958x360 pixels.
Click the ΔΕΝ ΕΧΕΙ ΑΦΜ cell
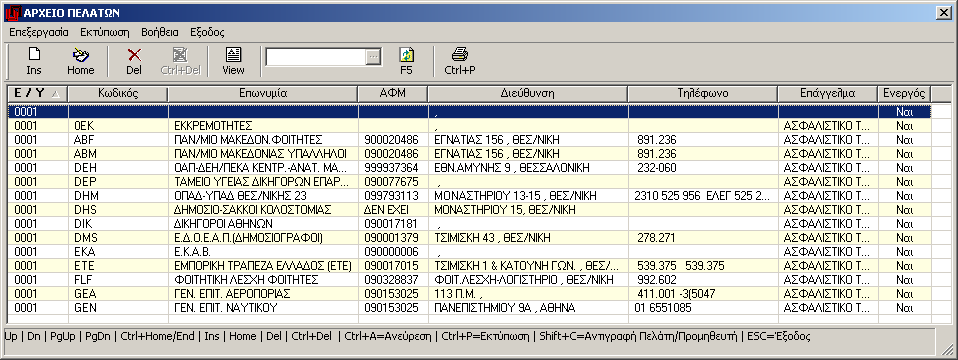393,210
